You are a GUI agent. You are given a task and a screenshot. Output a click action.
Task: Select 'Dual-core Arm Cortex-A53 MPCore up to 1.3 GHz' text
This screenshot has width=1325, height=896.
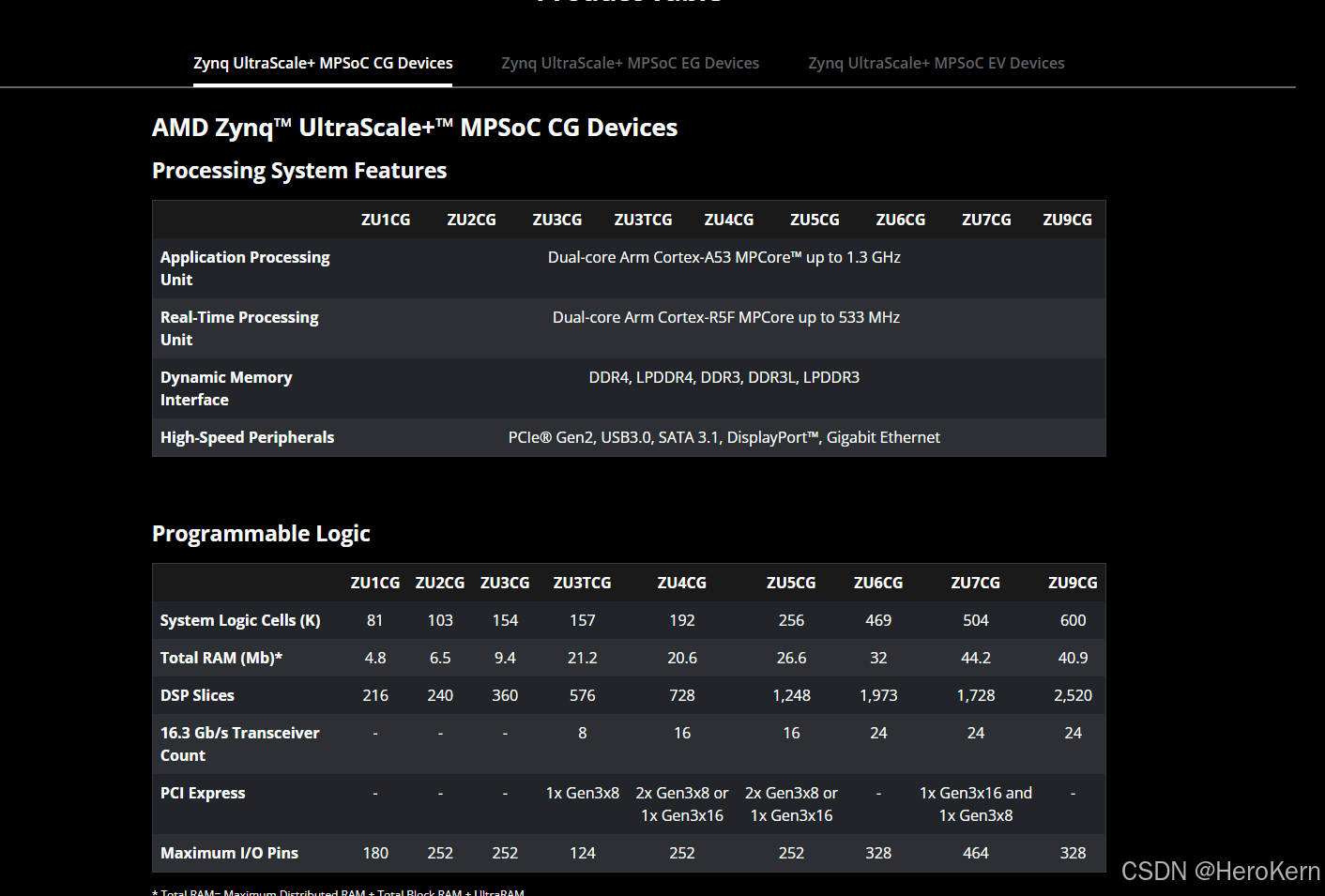(724, 257)
